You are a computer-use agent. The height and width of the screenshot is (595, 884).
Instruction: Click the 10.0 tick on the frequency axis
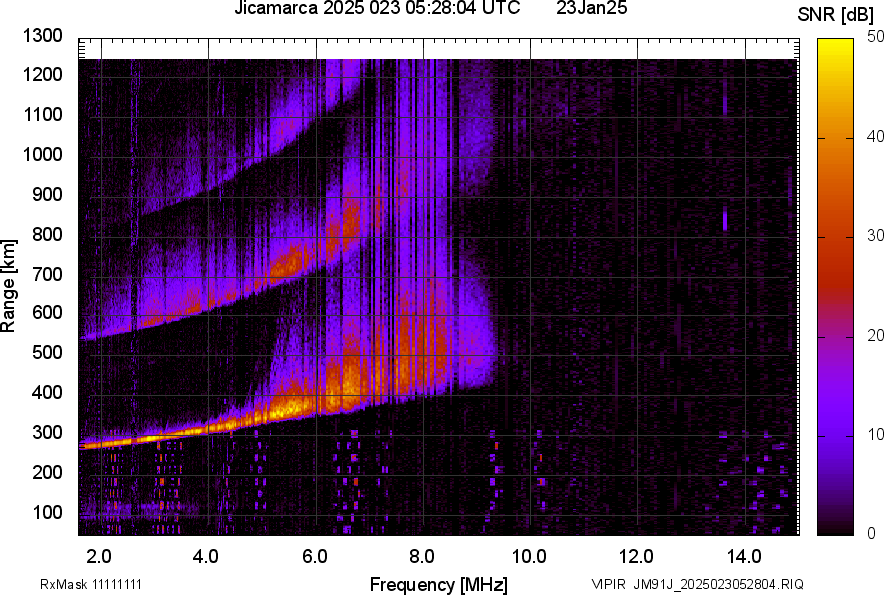point(528,555)
